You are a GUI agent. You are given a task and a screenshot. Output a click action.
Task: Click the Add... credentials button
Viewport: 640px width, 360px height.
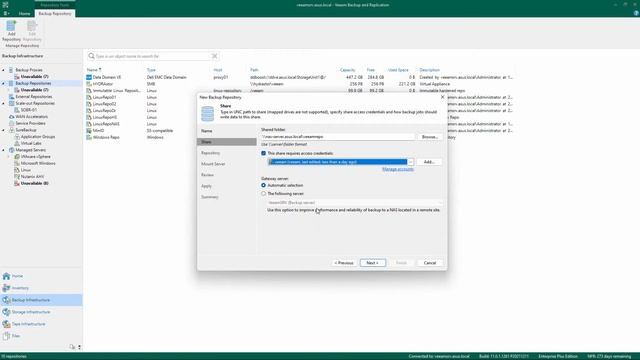429,162
